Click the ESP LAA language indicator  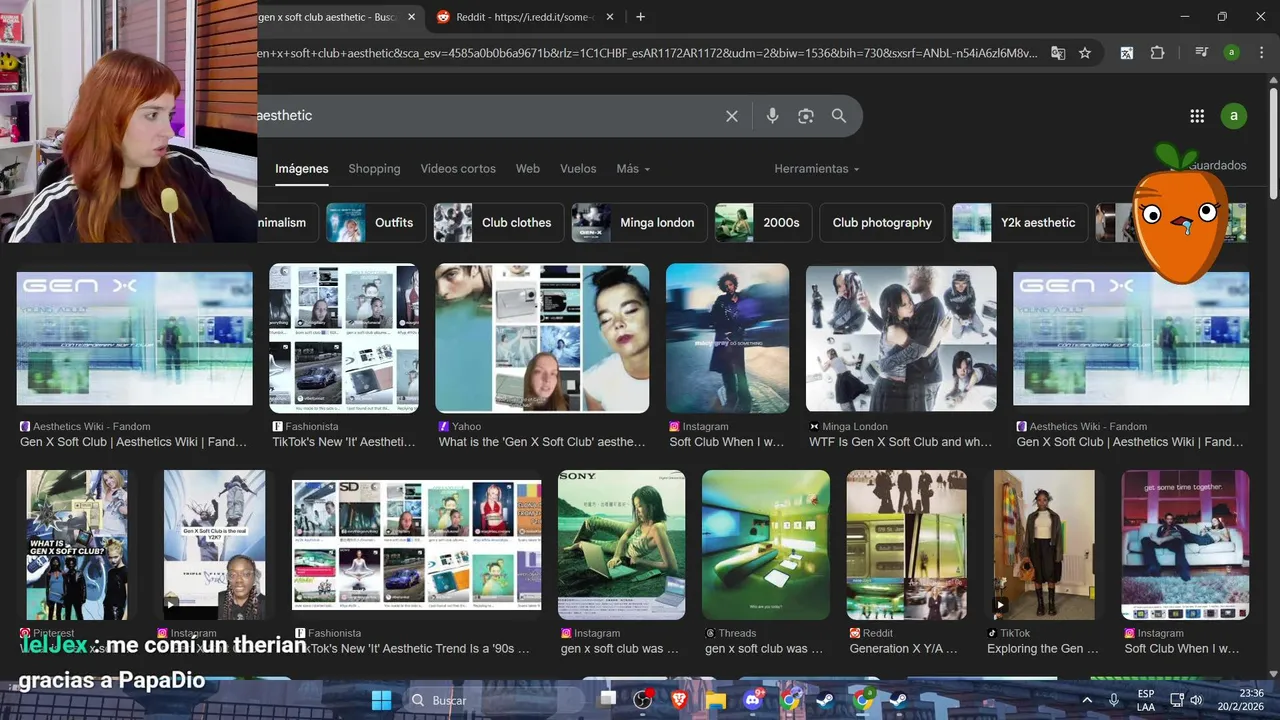click(1146, 700)
